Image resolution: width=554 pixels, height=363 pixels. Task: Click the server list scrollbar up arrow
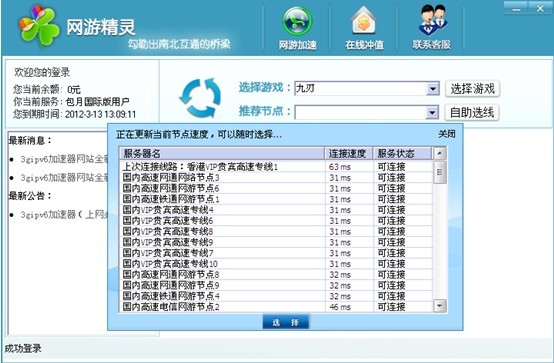point(440,153)
